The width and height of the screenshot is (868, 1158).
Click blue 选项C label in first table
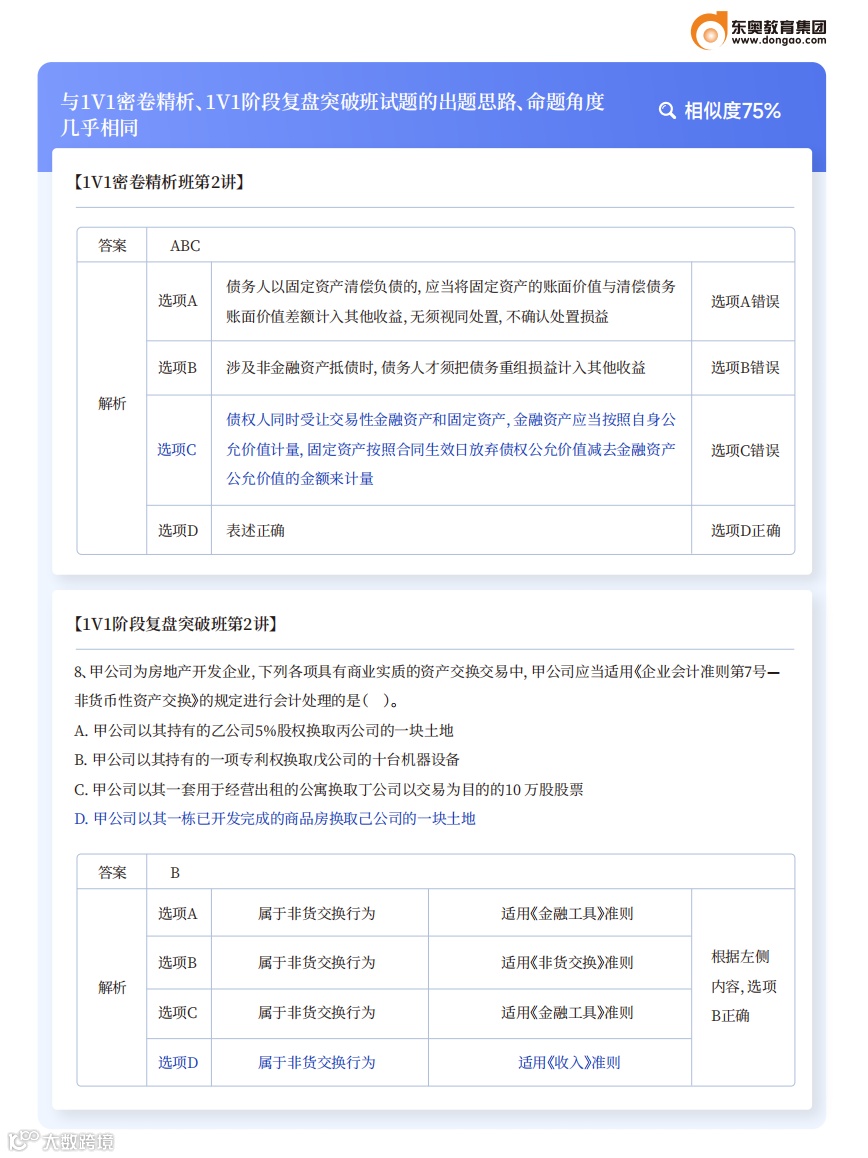[x=177, y=450]
